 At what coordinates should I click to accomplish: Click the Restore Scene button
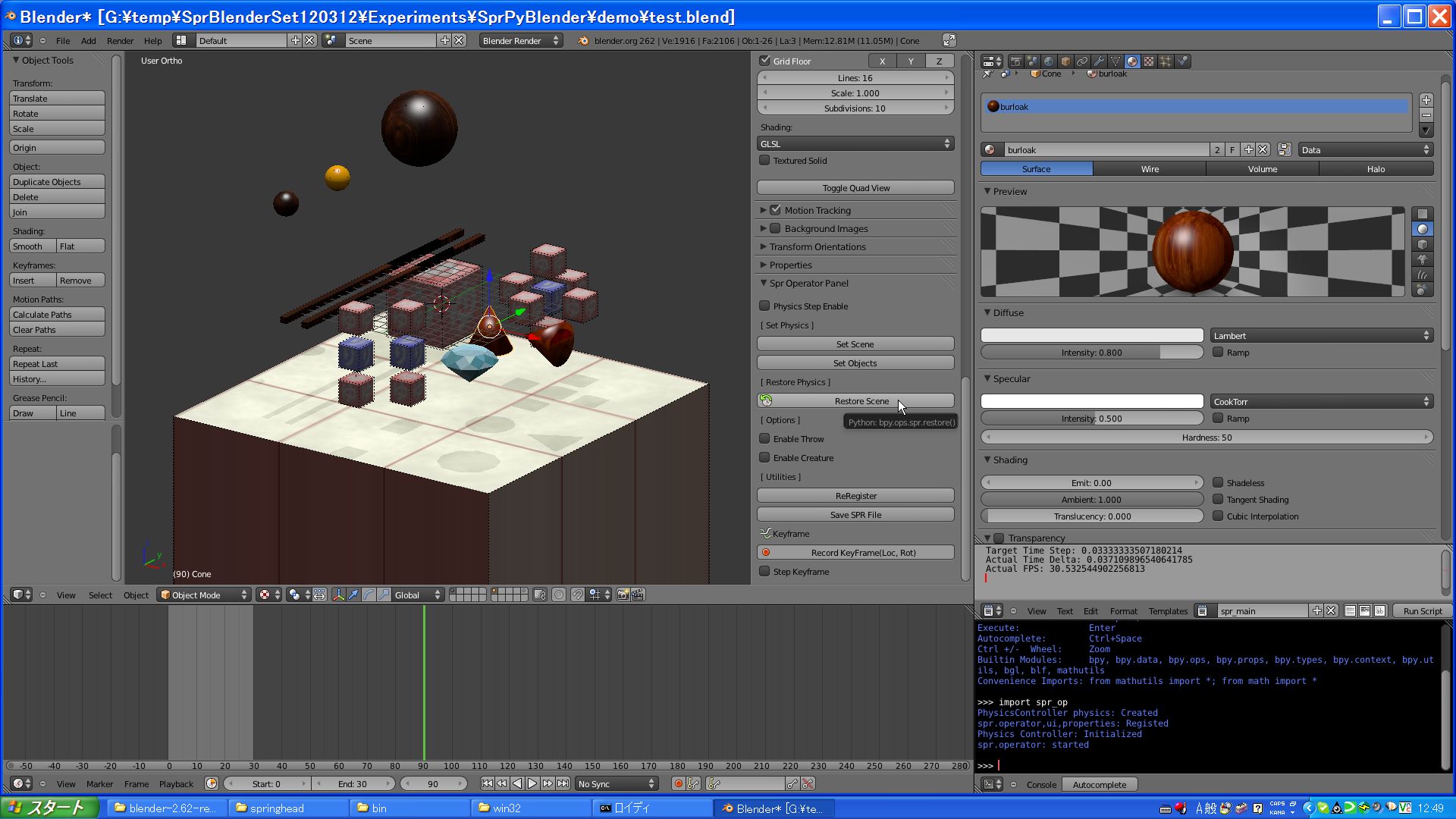pyautogui.click(x=855, y=400)
